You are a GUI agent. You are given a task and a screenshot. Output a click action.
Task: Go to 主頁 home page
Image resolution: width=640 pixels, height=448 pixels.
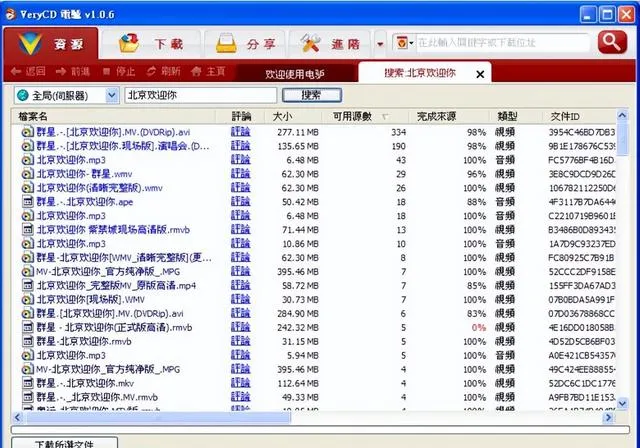[208, 72]
